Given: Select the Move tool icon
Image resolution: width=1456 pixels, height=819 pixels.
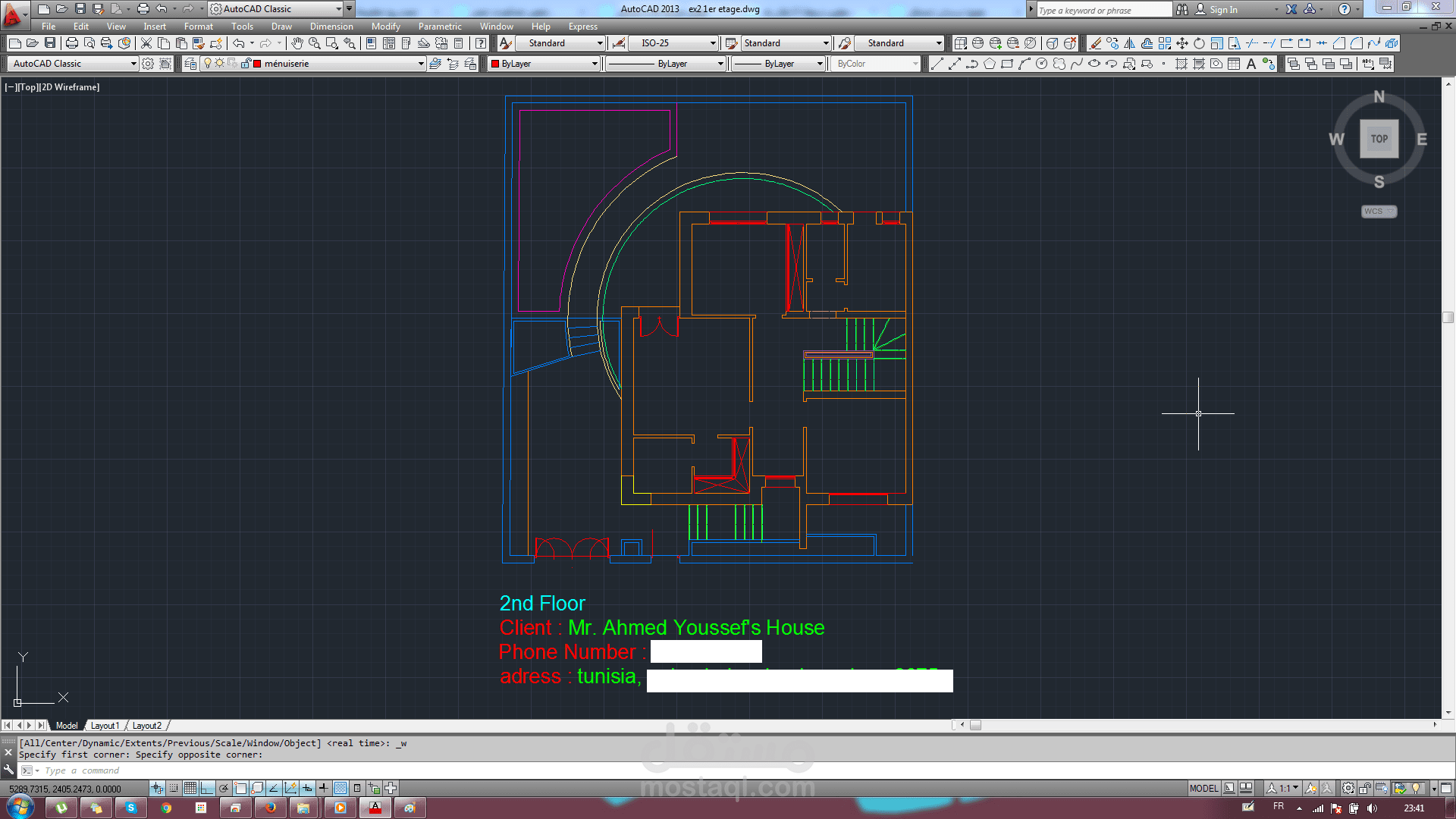Looking at the screenshot, I should point(1182,43).
